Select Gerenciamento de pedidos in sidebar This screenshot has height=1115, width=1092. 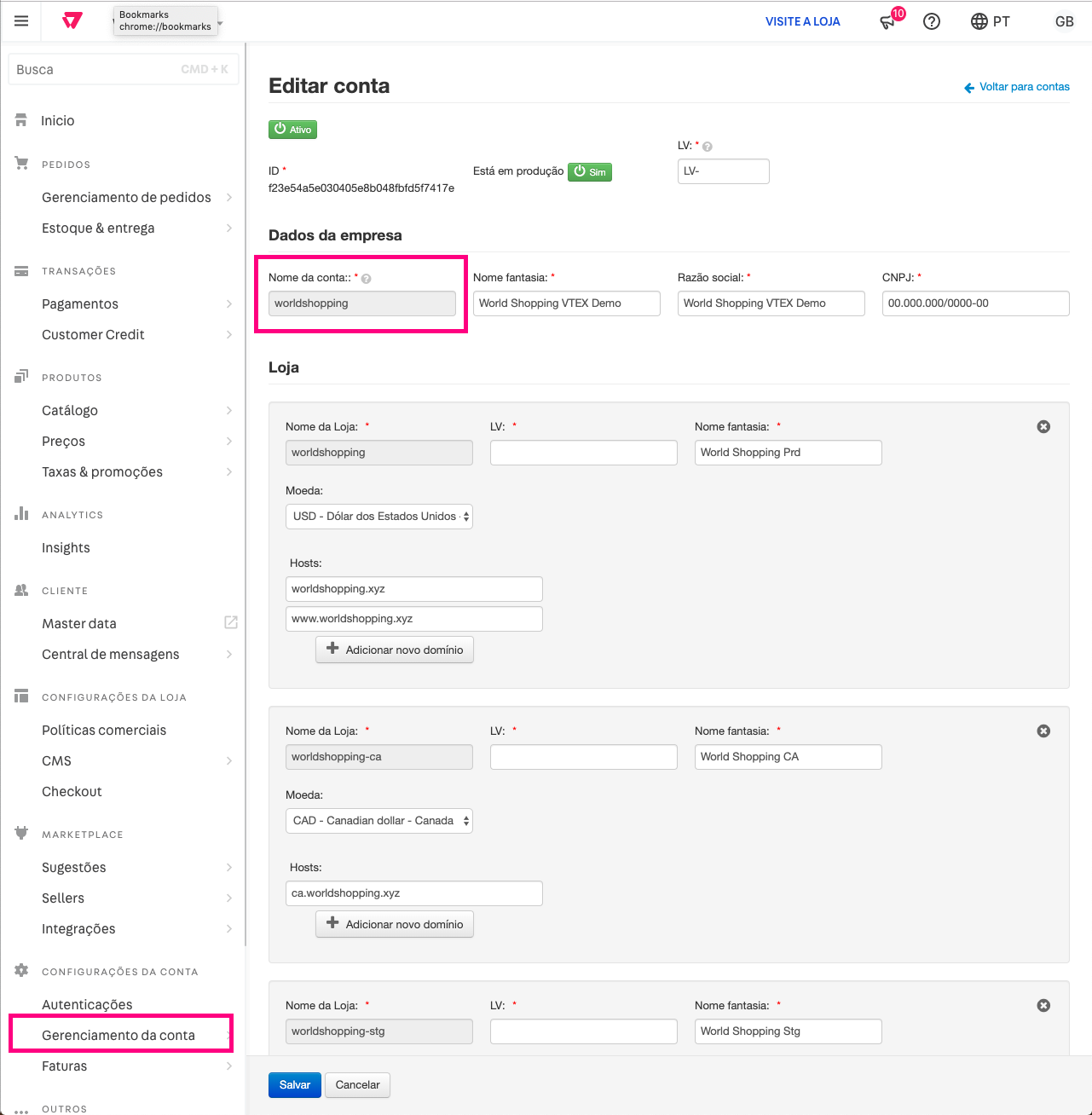[x=125, y=197]
